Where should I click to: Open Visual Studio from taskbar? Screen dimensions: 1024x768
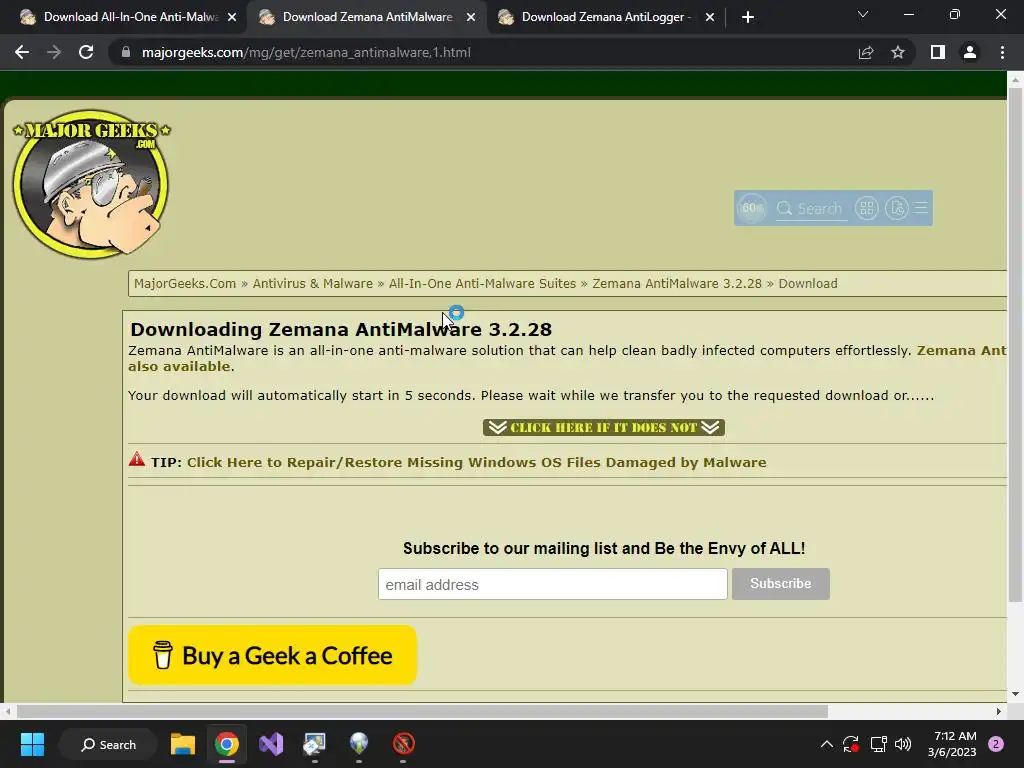271,744
